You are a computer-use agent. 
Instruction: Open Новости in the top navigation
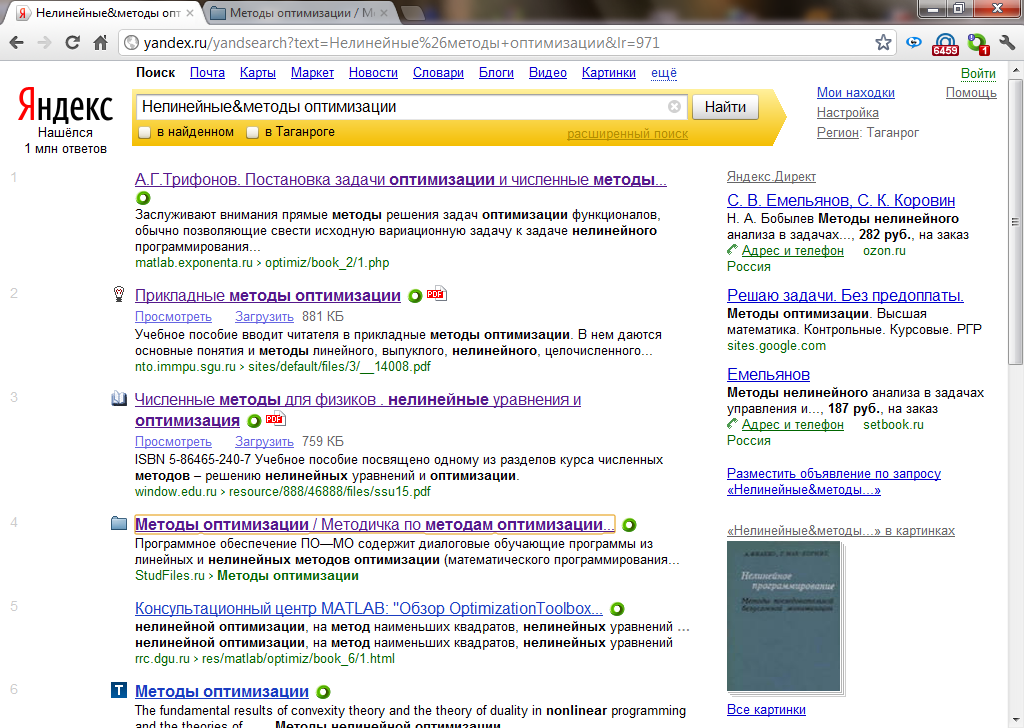(373, 72)
